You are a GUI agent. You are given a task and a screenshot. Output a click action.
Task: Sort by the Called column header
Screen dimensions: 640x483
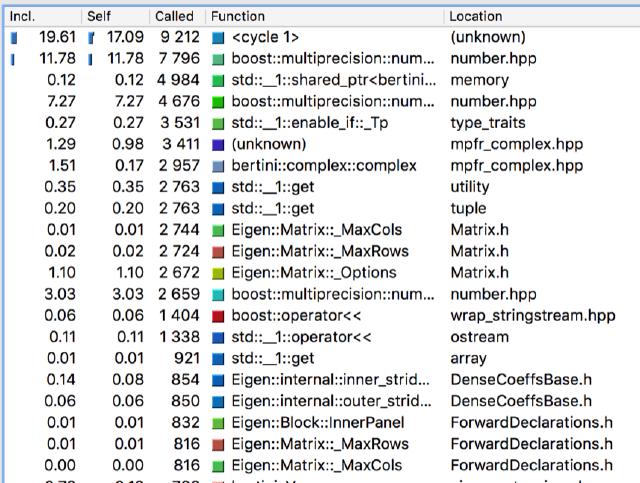tap(178, 16)
